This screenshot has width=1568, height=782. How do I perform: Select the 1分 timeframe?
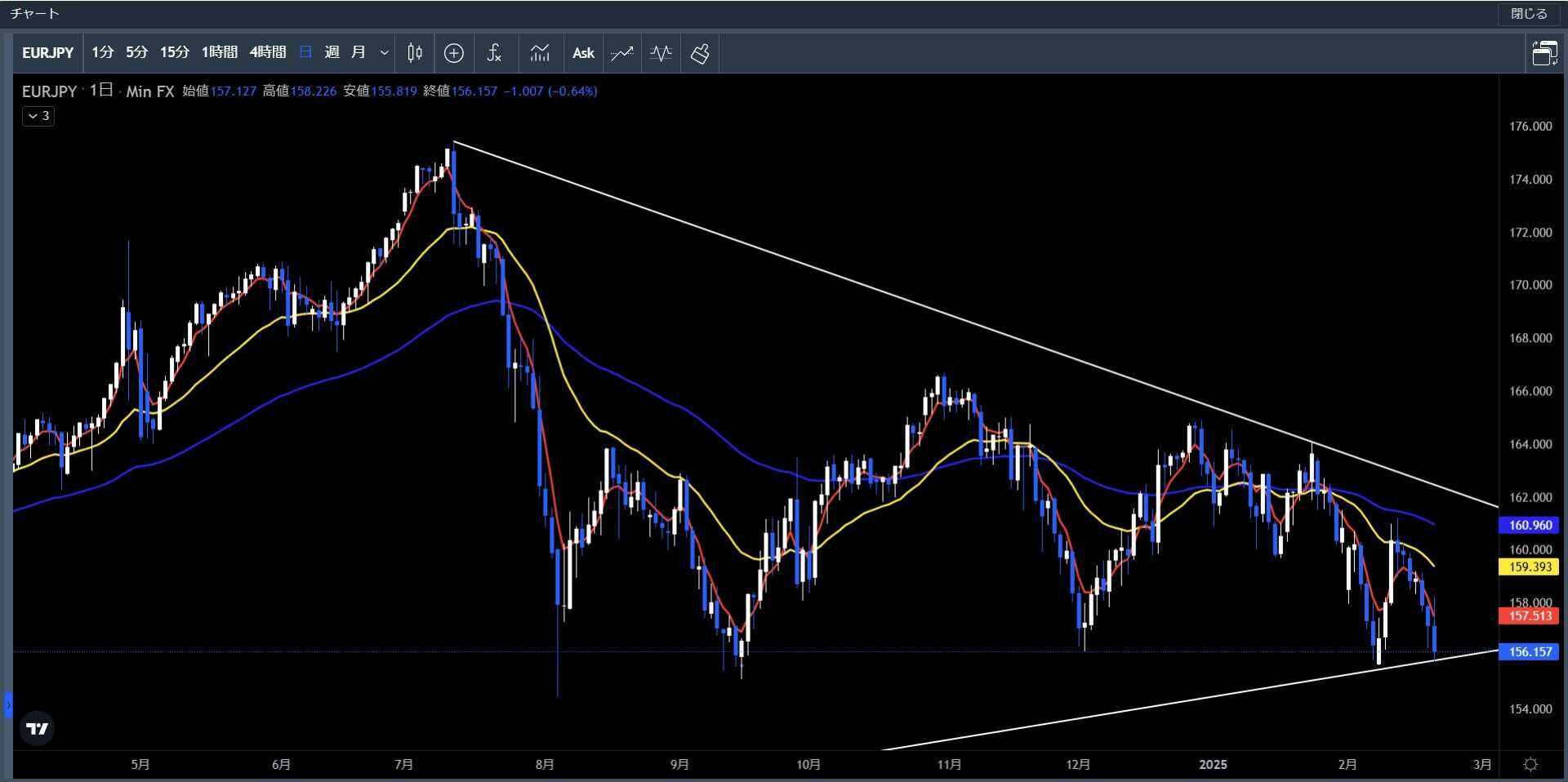click(x=102, y=53)
